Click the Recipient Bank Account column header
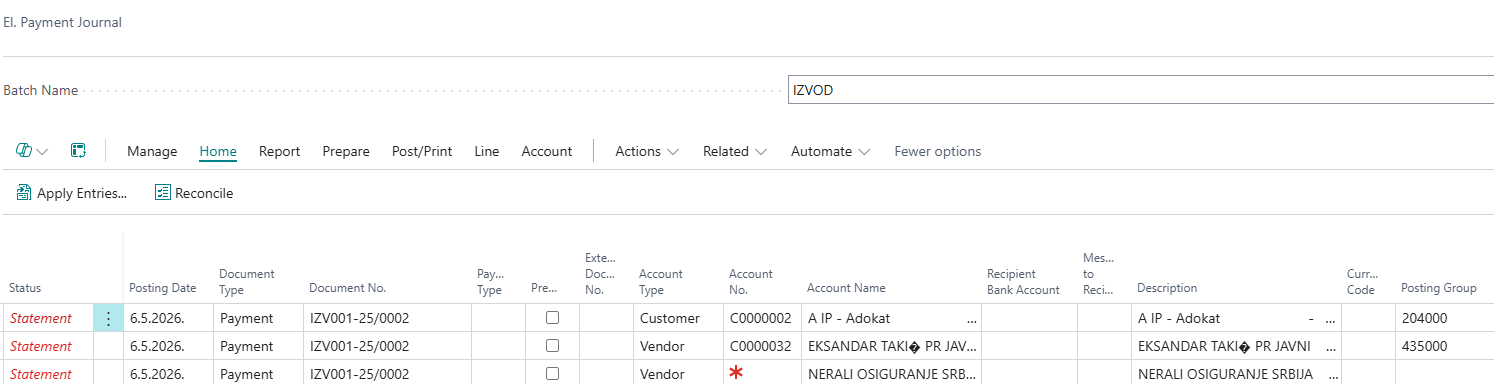This screenshot has width=1494, height=384. [1023, 281]
